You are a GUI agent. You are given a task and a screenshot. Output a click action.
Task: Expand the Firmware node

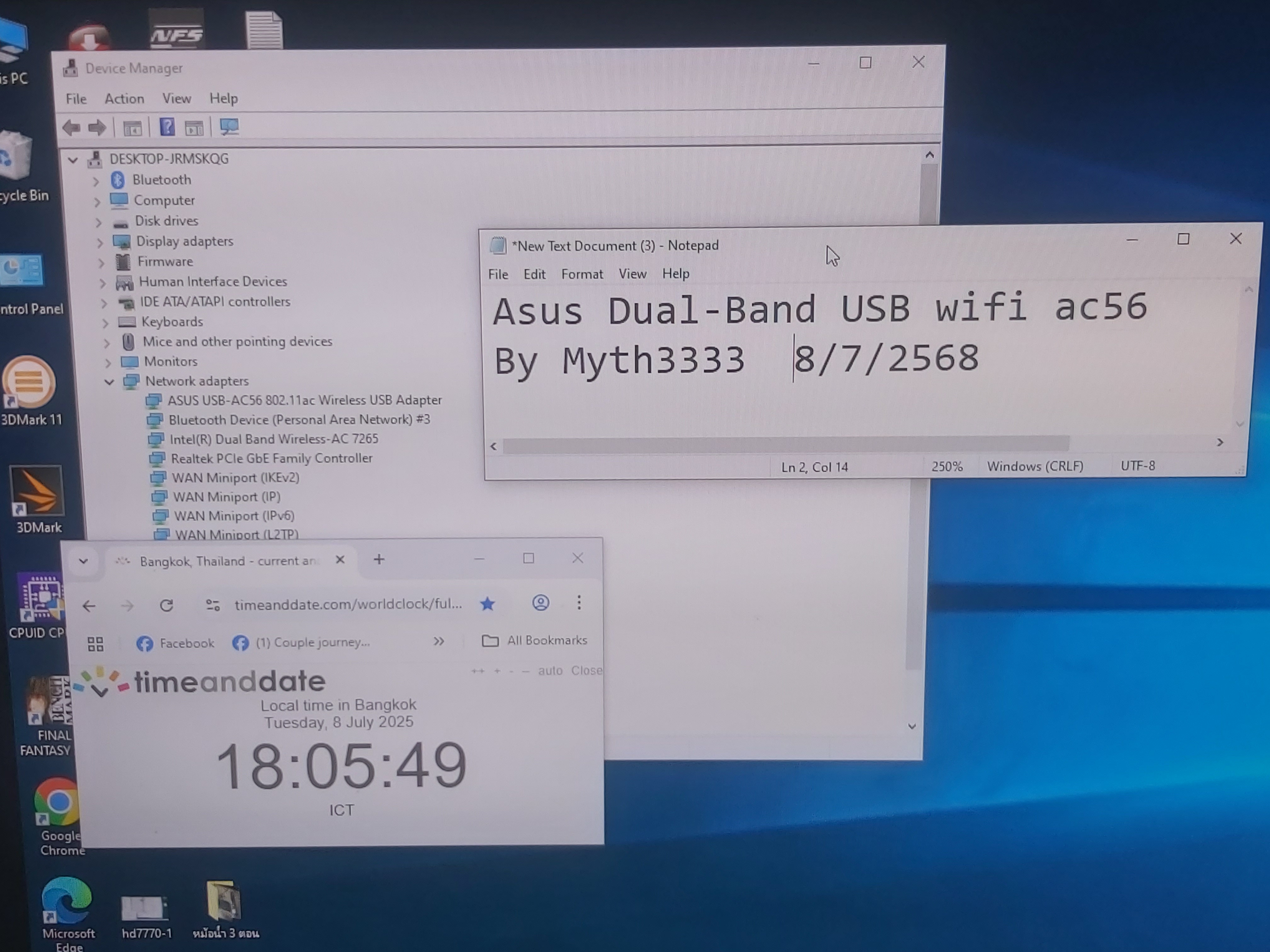101,263
